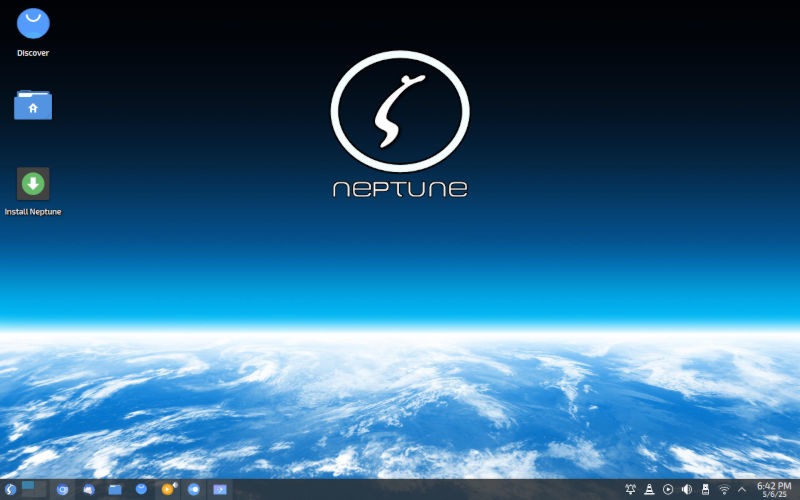Open the notifications bell in system tray
Screen dimensions: 800x500
[631, 490]
